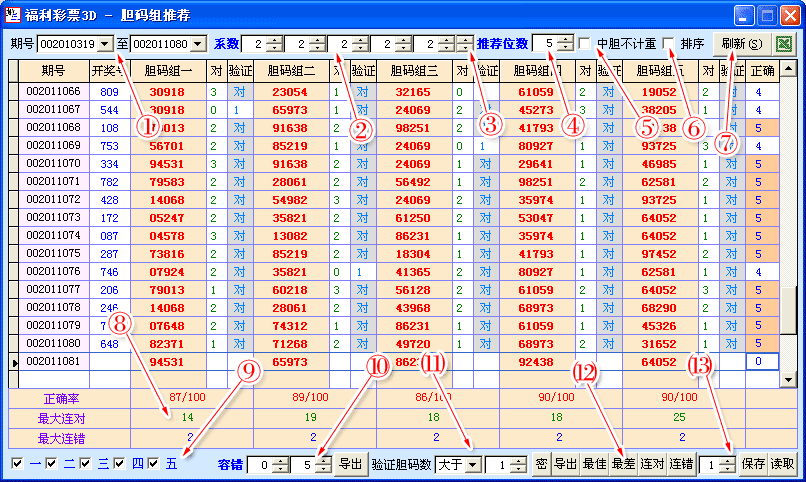Click the app icon in title bar
The height and width of the screenshot is (482, 806).
click(x=12, y=14)
